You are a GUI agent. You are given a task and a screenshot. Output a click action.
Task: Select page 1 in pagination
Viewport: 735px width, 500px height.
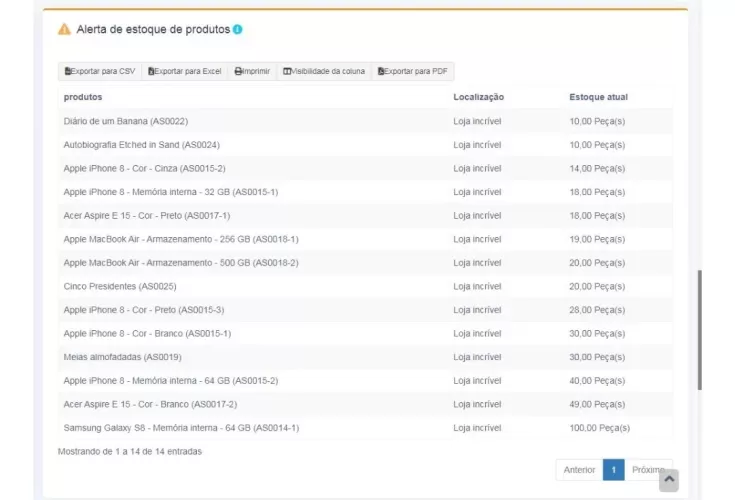(x=613, y=470)
